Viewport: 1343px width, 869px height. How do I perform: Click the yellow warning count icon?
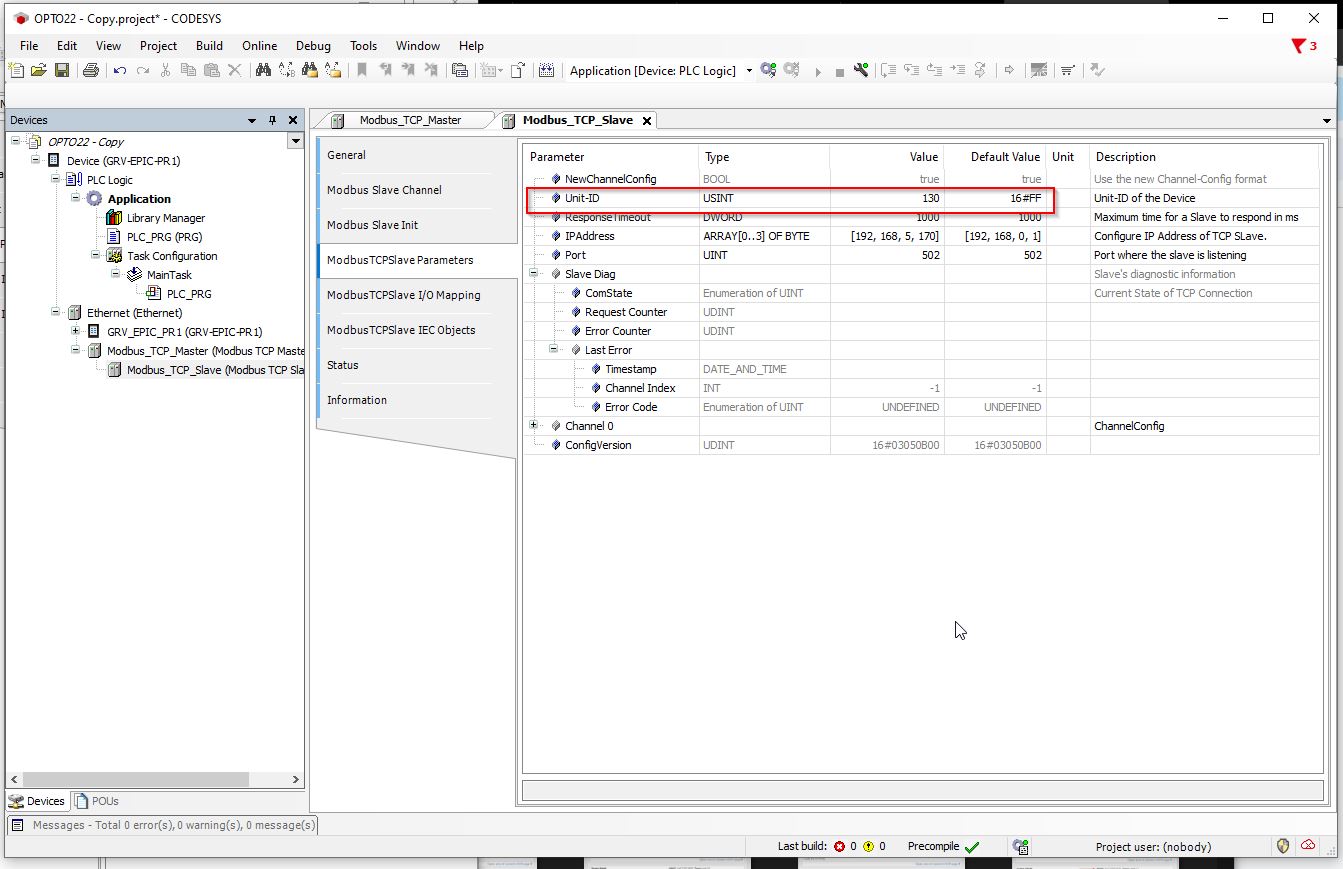[x=868, y=846]
